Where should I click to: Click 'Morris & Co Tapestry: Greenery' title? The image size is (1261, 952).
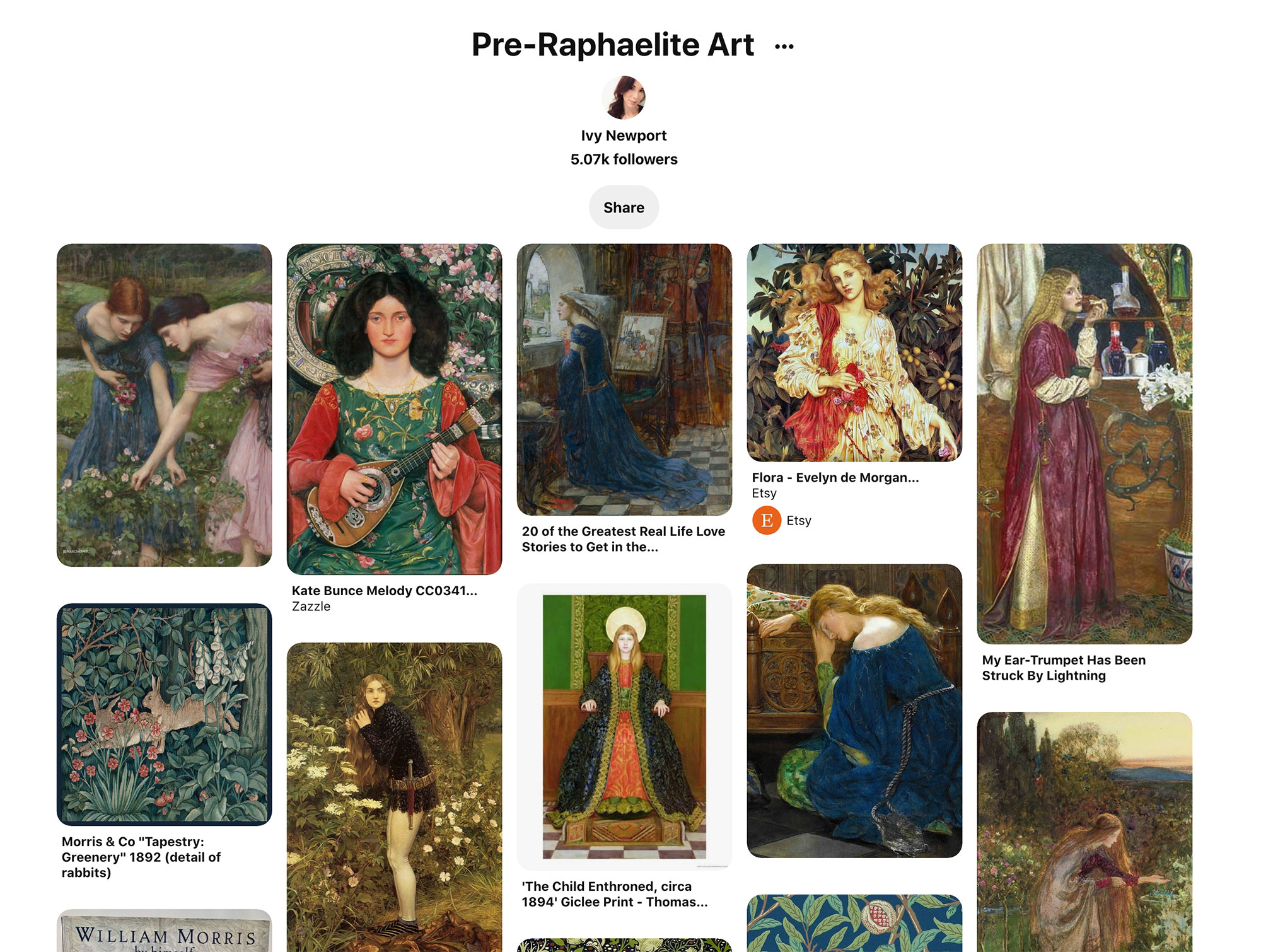pos(141,857)
